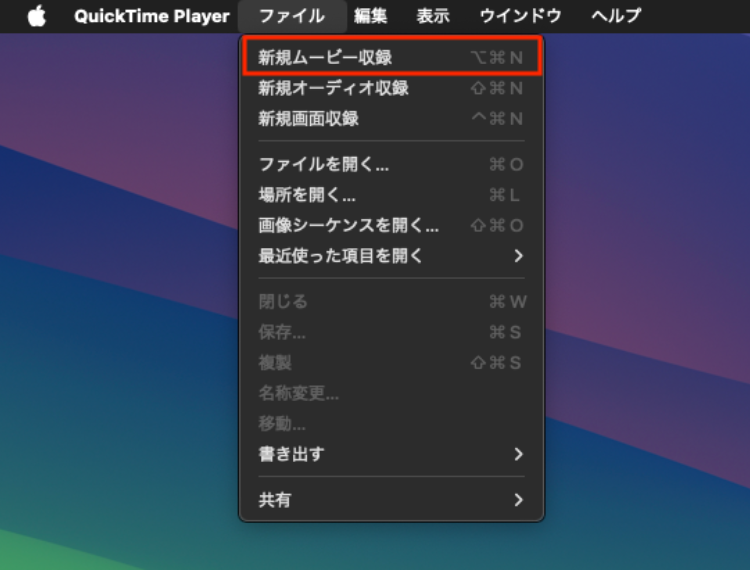Open the ヘルプ menu
The width and height of the screenshot is (750, 570).
[616, 16]
